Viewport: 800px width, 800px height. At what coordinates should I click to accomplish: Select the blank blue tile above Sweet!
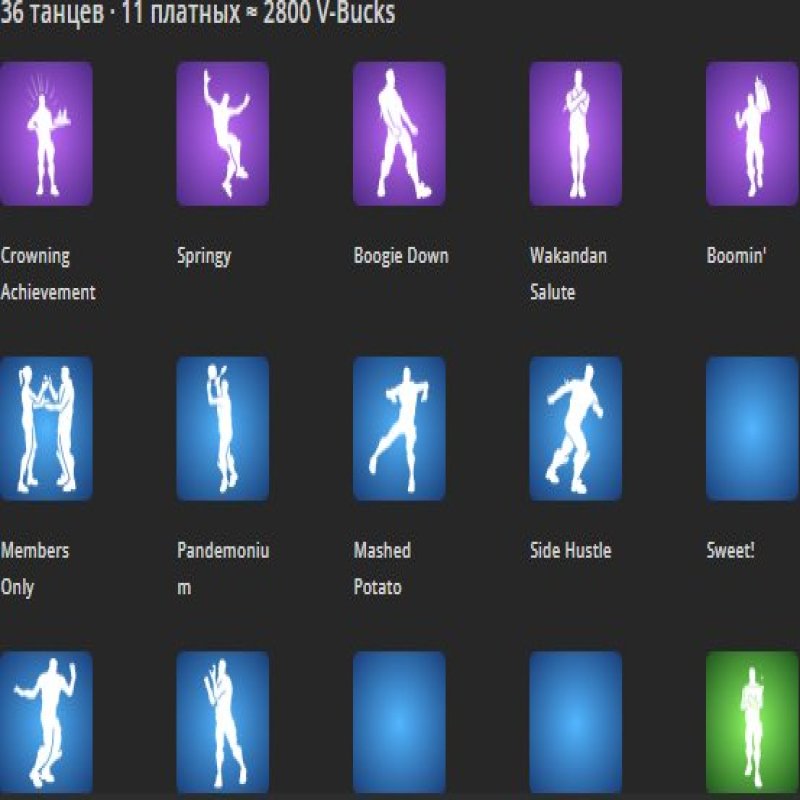click(752, 428)
